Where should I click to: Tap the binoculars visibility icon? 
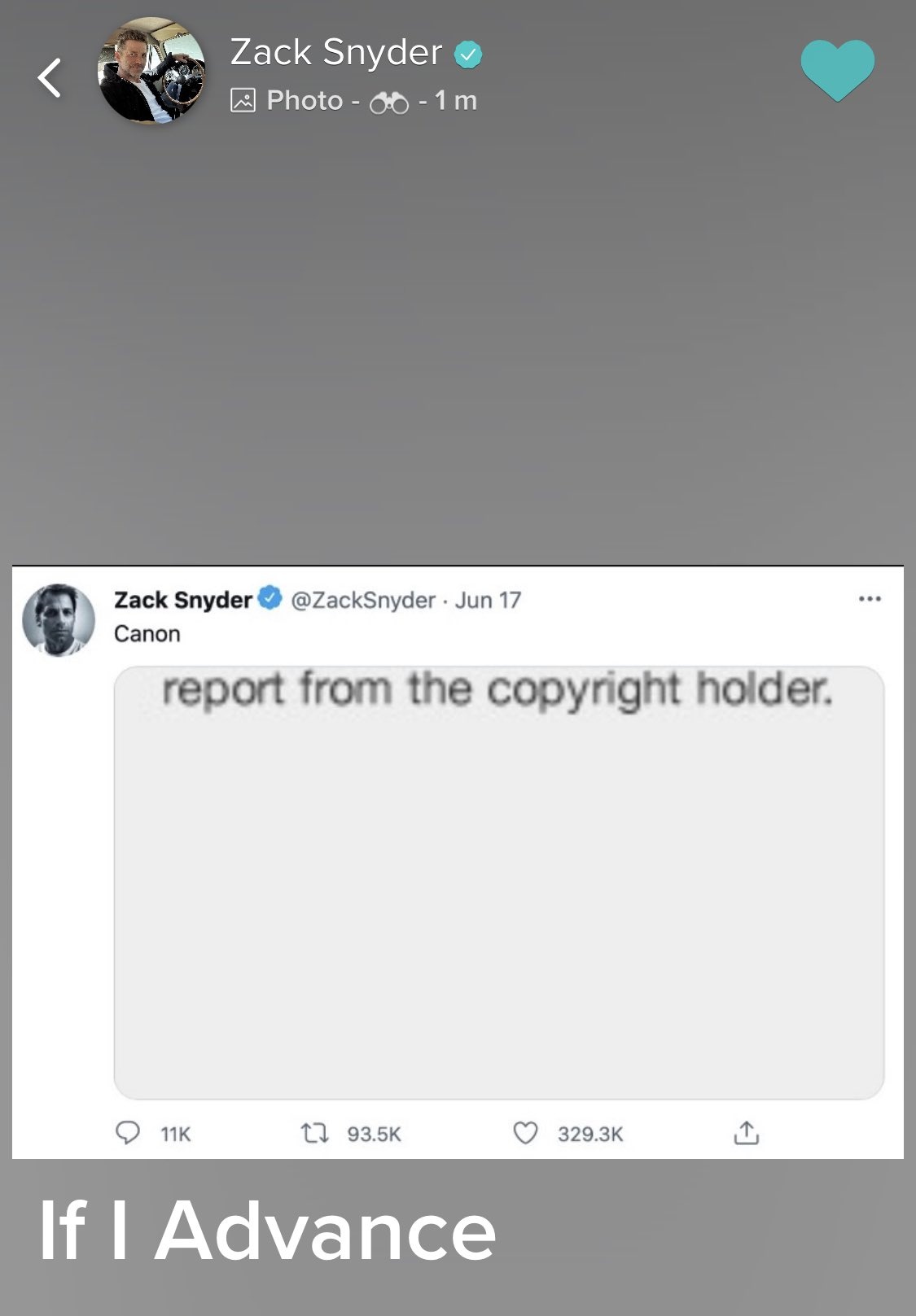coord(389,103)
